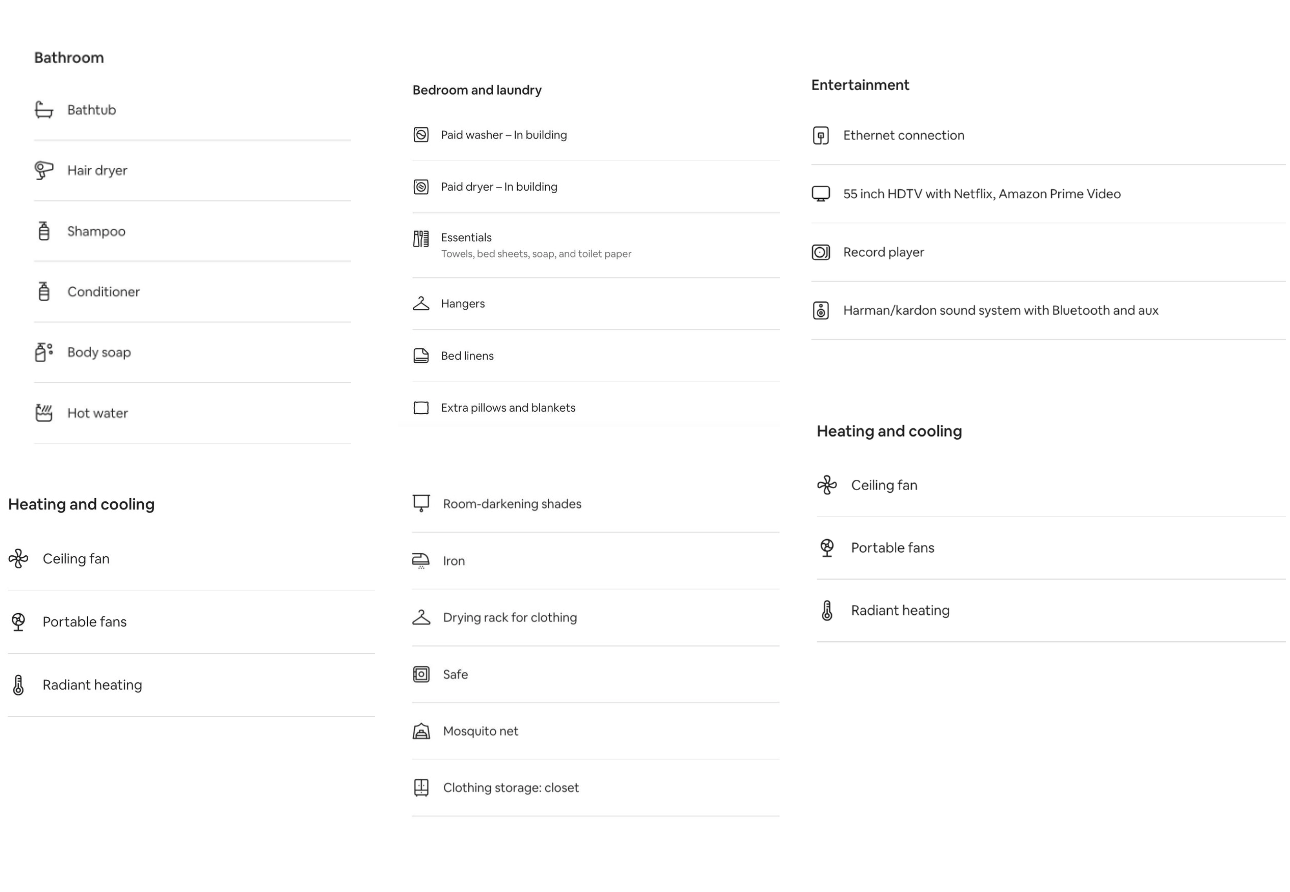The height and width of the screenshot is (892, 1290).
Task: Click the Hair dryer icon
Action: click(x=44, y=170)
